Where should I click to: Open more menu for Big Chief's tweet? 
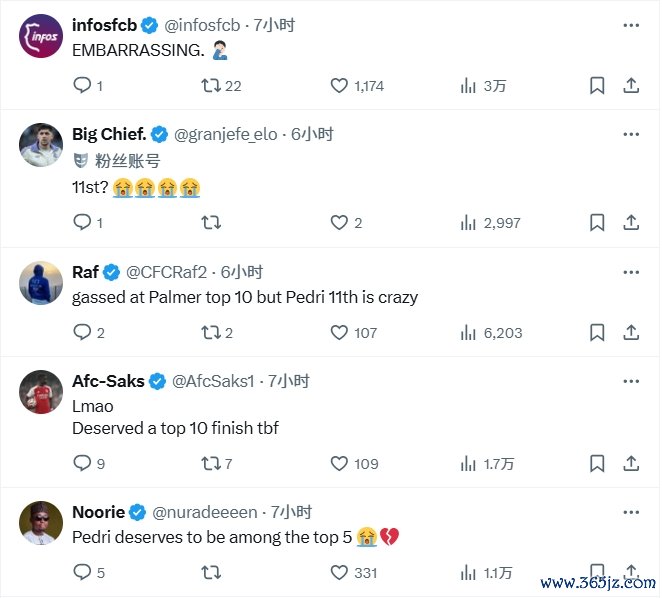point(631,134)
